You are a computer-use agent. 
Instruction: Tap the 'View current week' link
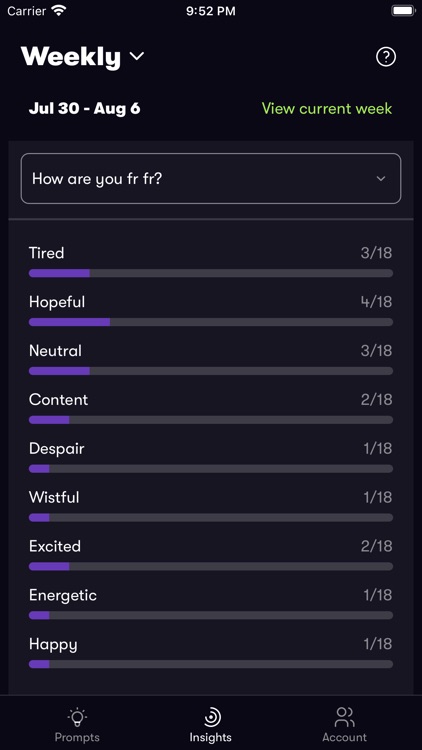[x=327, y=109]
